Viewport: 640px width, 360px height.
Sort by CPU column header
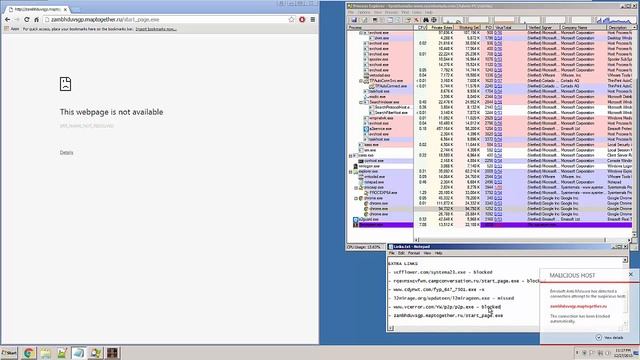click(421, 27)
